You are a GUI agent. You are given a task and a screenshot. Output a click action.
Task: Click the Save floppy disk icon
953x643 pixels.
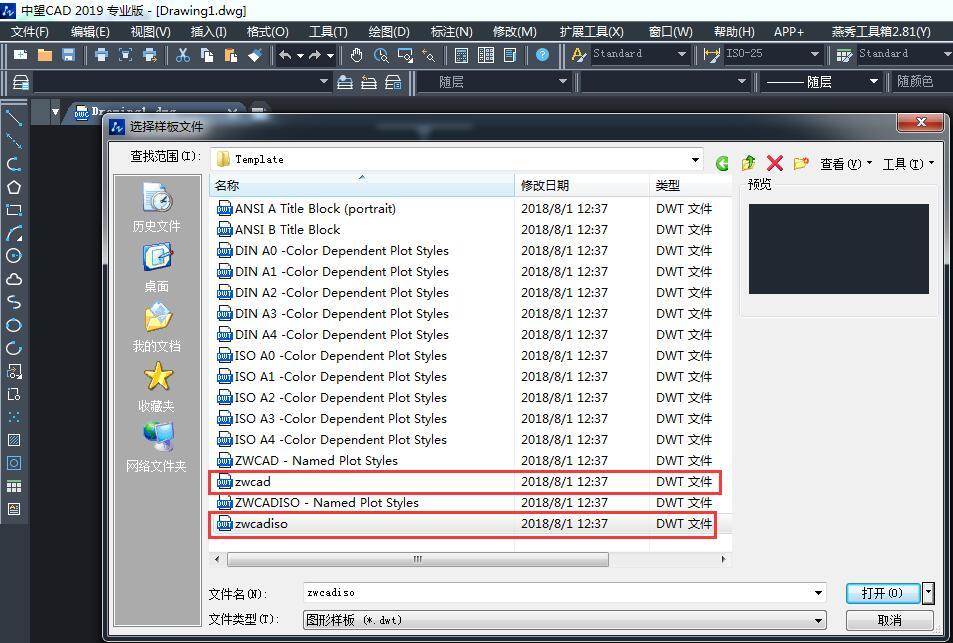click(68, 55)
